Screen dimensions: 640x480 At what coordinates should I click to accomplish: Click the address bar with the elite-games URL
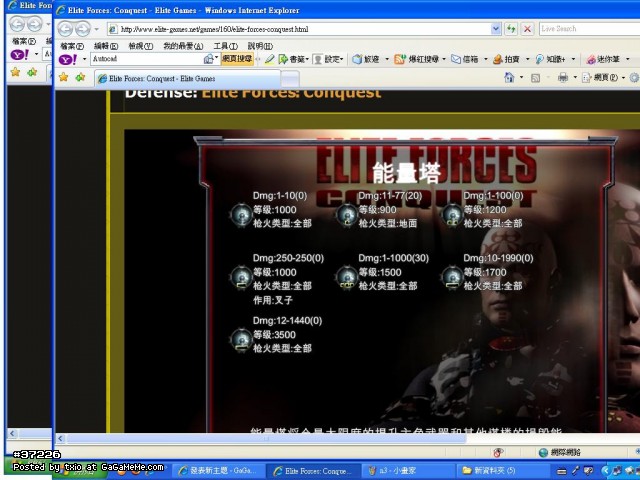click(299, 29)
